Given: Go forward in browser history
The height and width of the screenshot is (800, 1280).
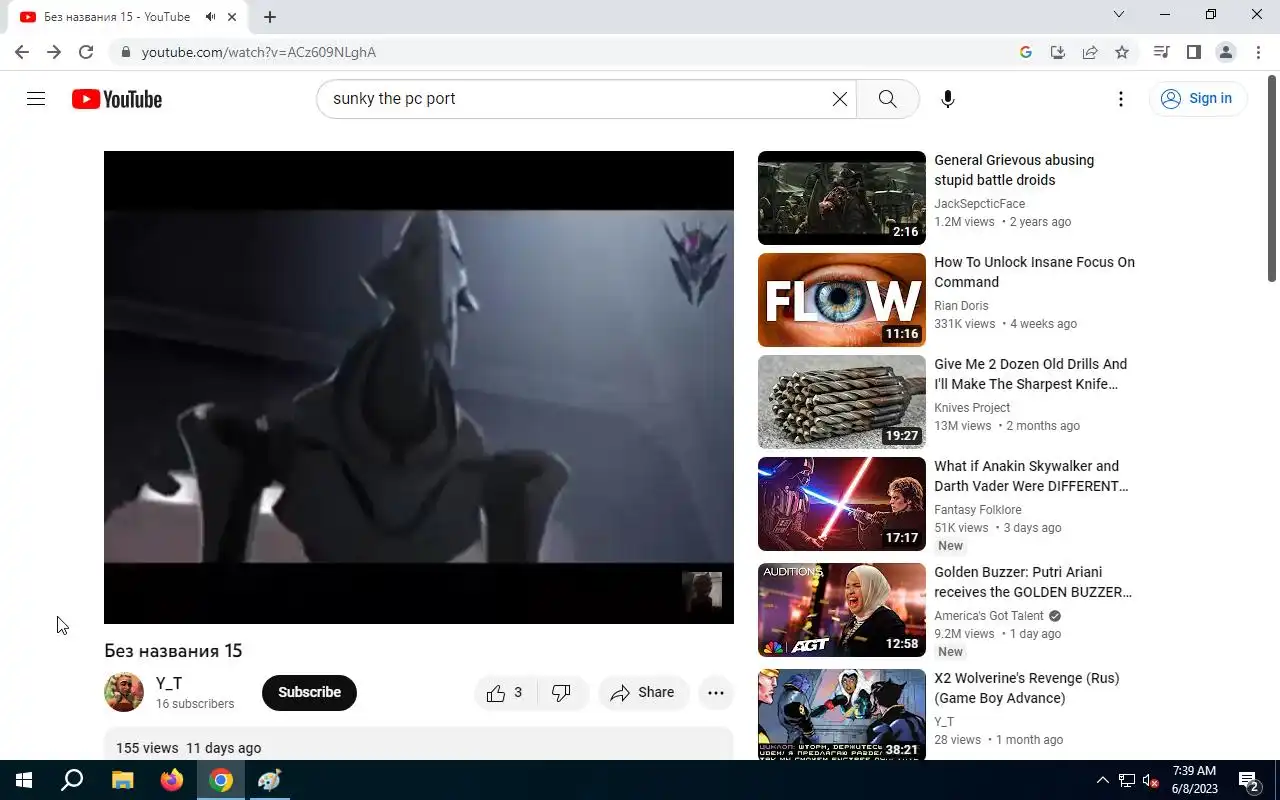Looking at the screenshot, I should [x=54, y=52].
